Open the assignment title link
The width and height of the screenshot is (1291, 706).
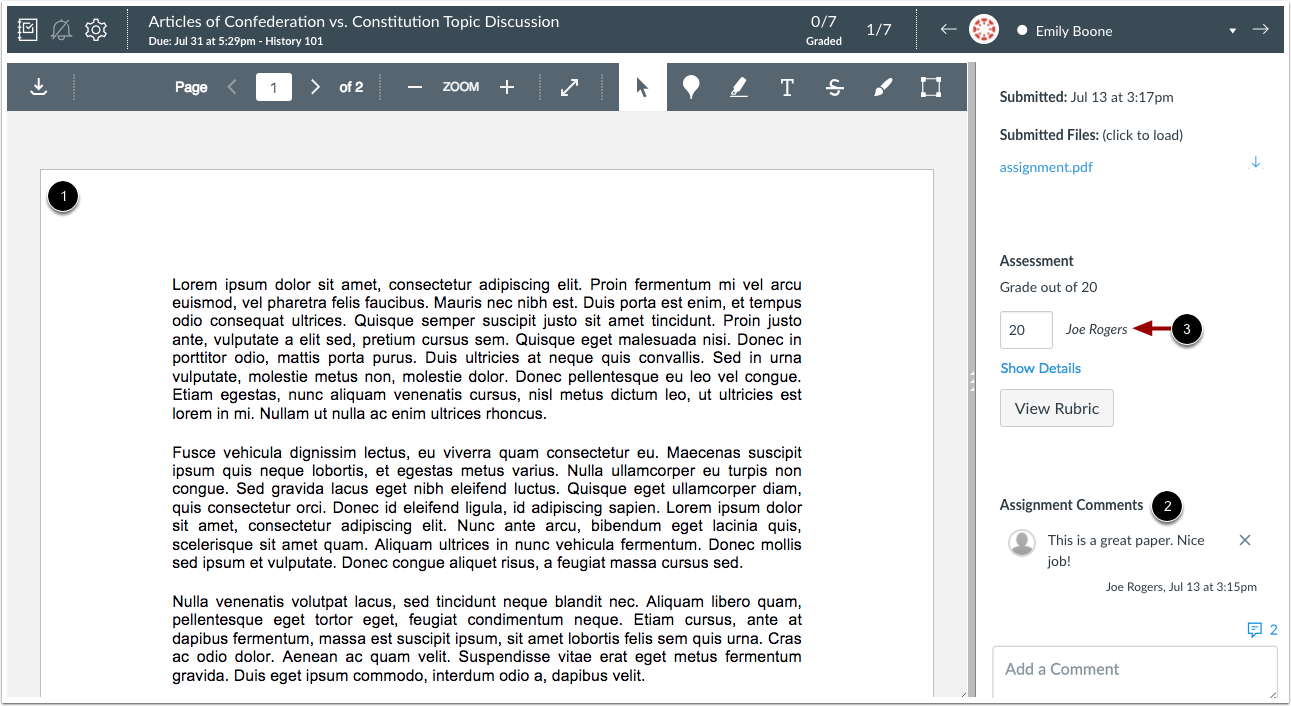[354, 22]
